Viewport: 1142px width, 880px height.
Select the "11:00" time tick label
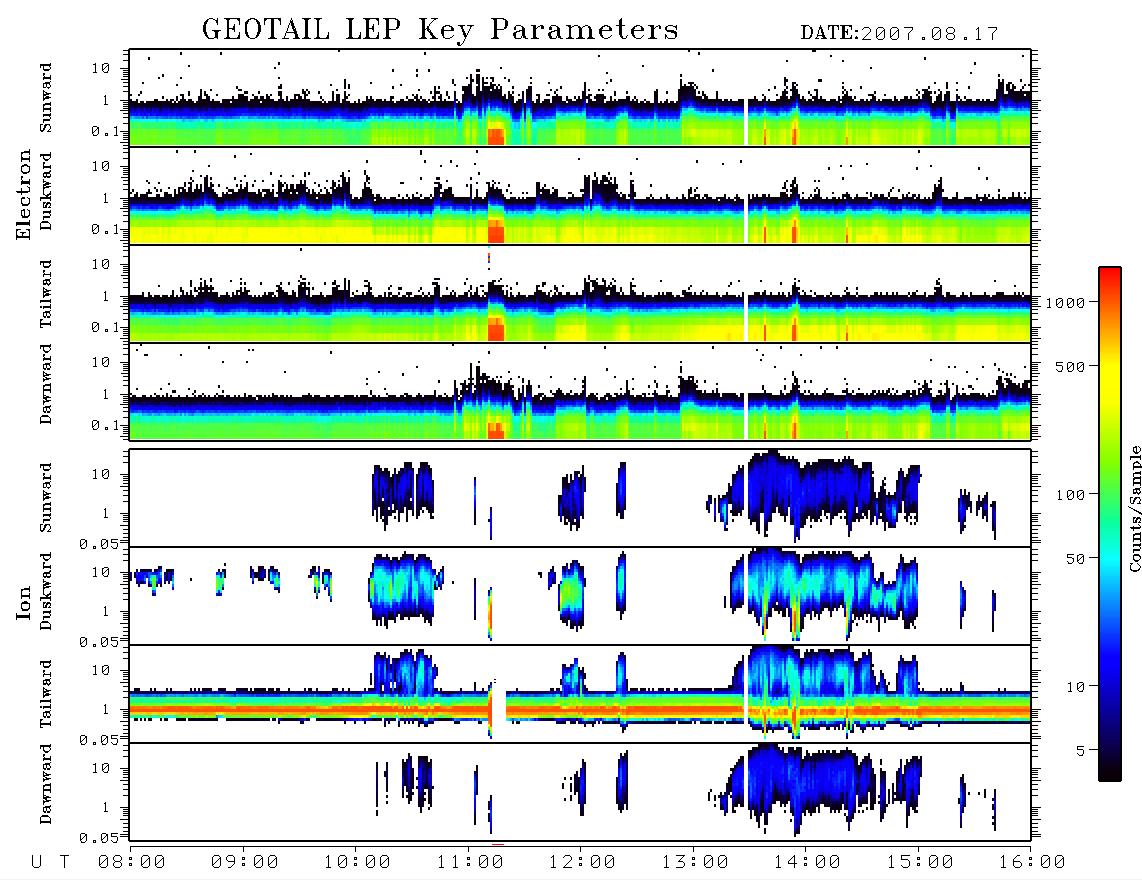470,862
